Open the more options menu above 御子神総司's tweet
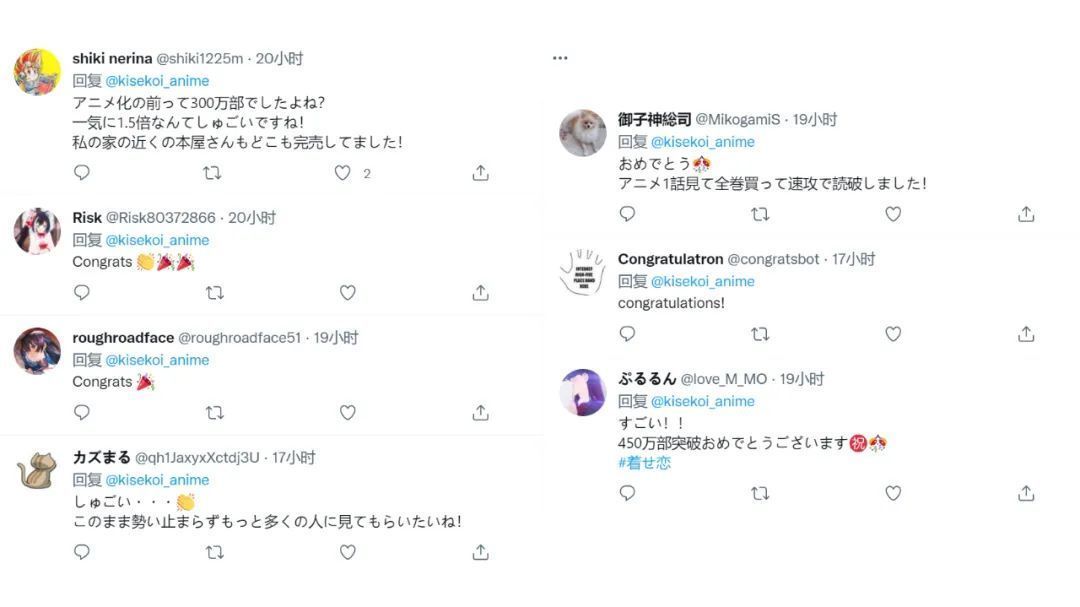Viewport: 1080px width, 607px height. coord(560,57)
